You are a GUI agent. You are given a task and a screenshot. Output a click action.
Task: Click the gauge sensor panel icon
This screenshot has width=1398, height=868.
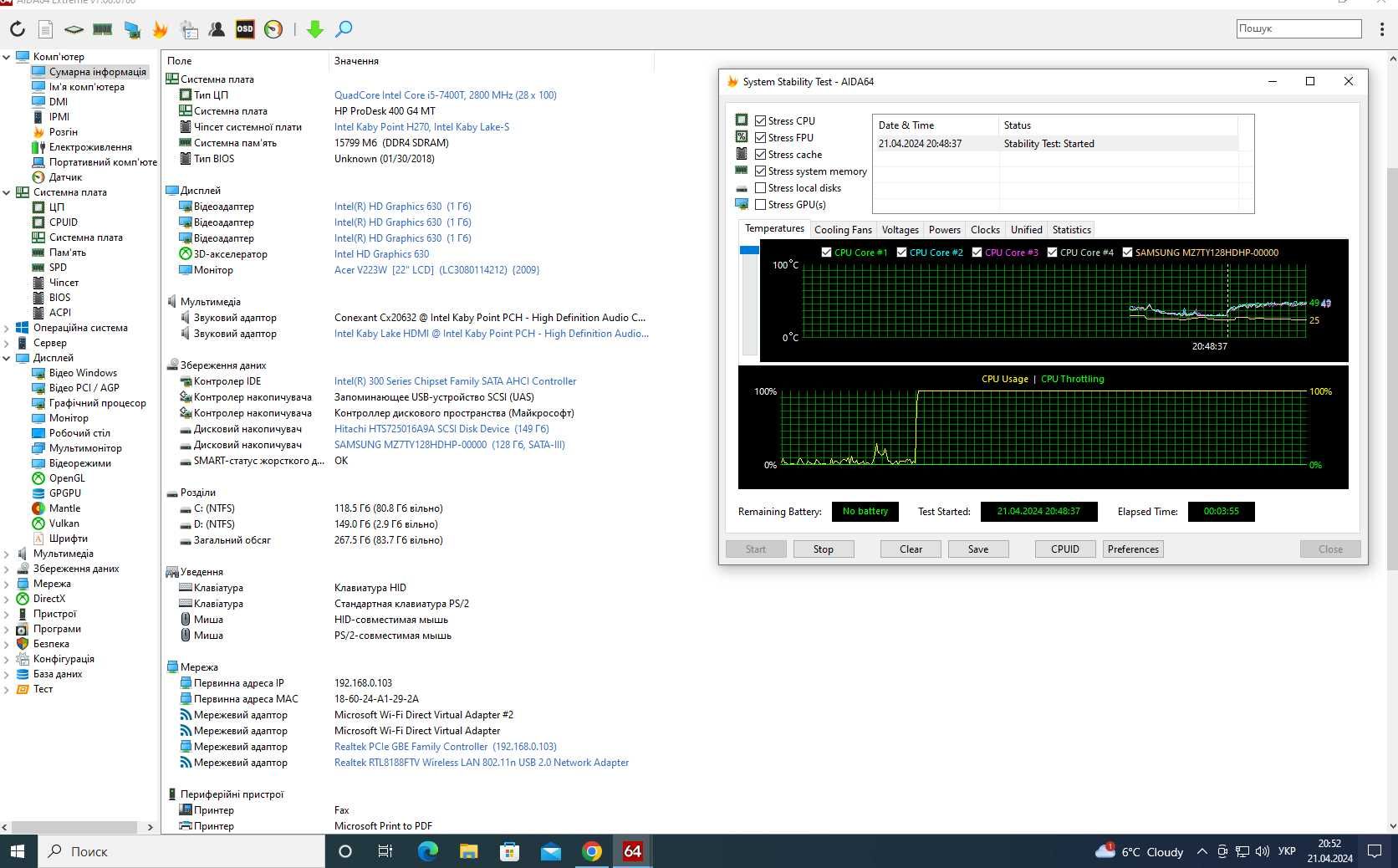(273, 29)
